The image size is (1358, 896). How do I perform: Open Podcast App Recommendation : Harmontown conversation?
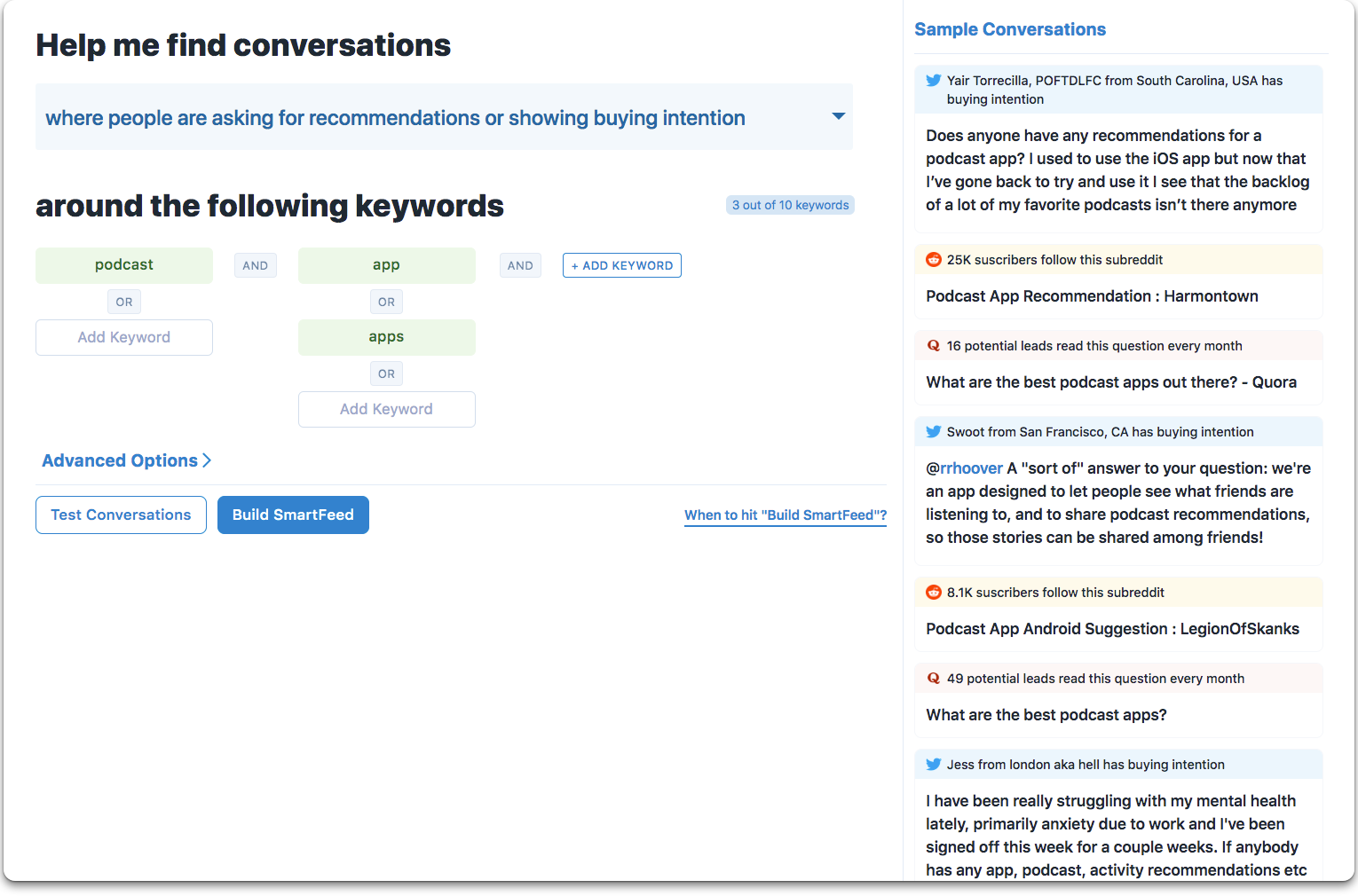1092,296
